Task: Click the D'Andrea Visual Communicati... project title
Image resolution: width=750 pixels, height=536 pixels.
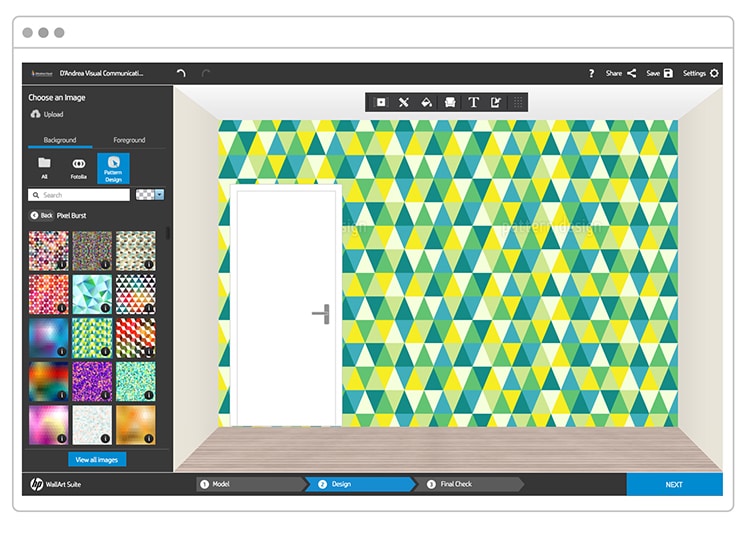Action: click(101, 73)
